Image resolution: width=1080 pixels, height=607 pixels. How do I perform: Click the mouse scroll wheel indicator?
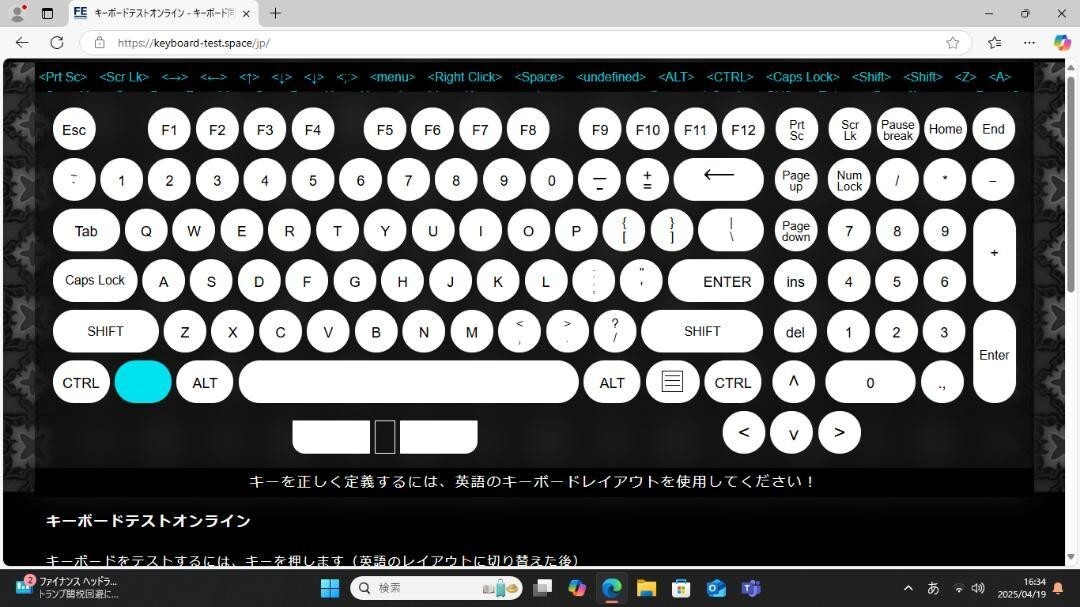point(385,437)
